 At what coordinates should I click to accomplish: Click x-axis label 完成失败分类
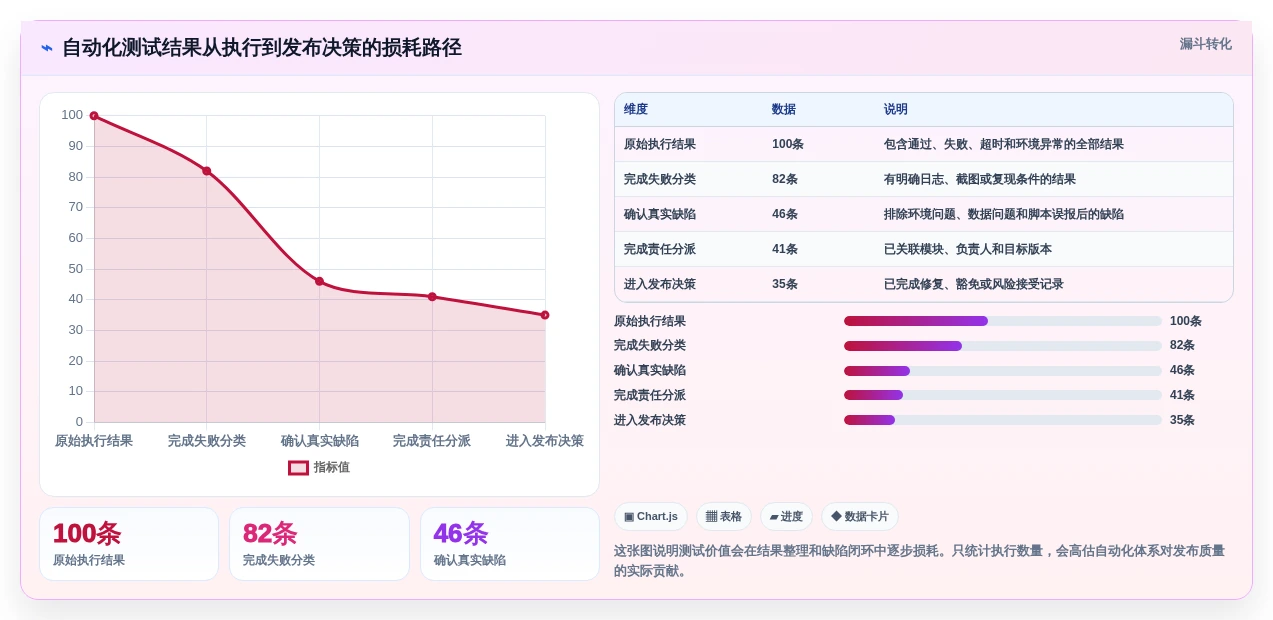(x=207, y=441)
